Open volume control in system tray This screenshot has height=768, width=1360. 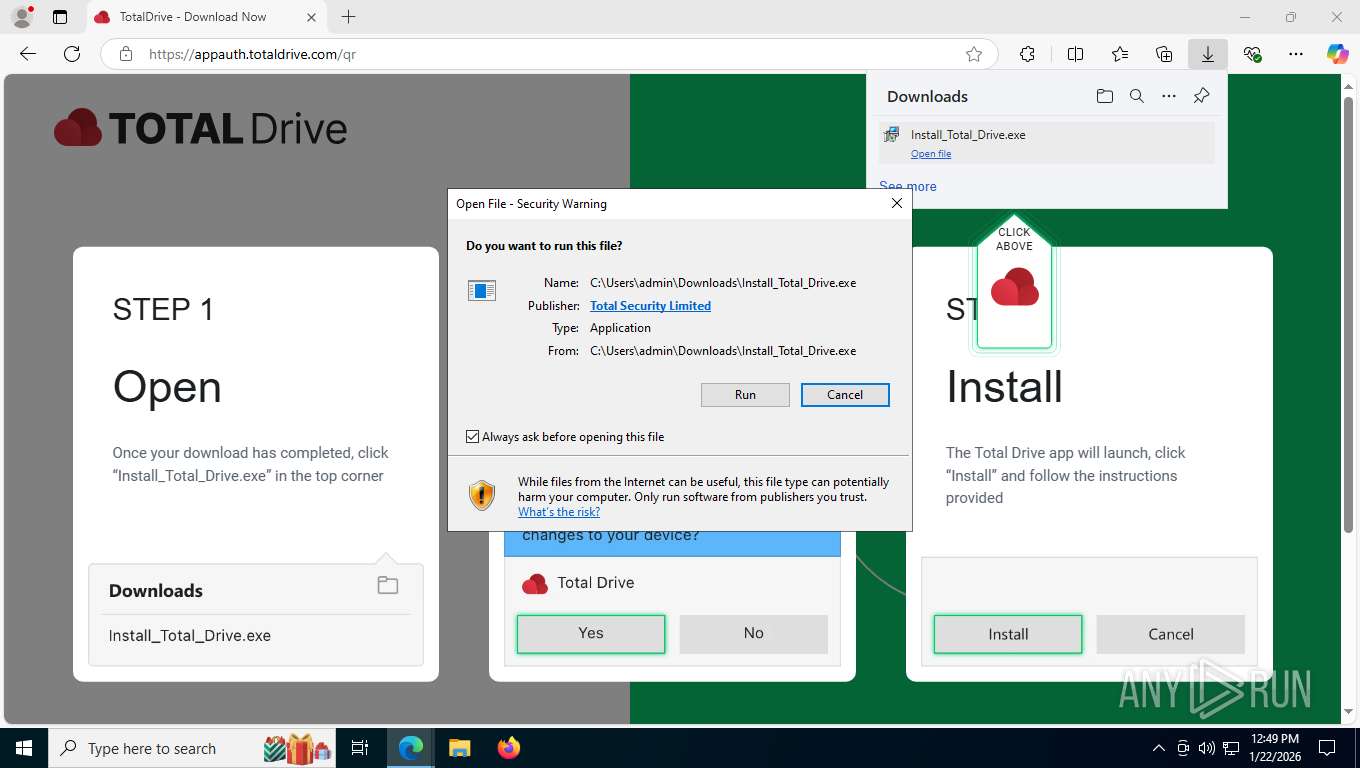click(1207, 748)
